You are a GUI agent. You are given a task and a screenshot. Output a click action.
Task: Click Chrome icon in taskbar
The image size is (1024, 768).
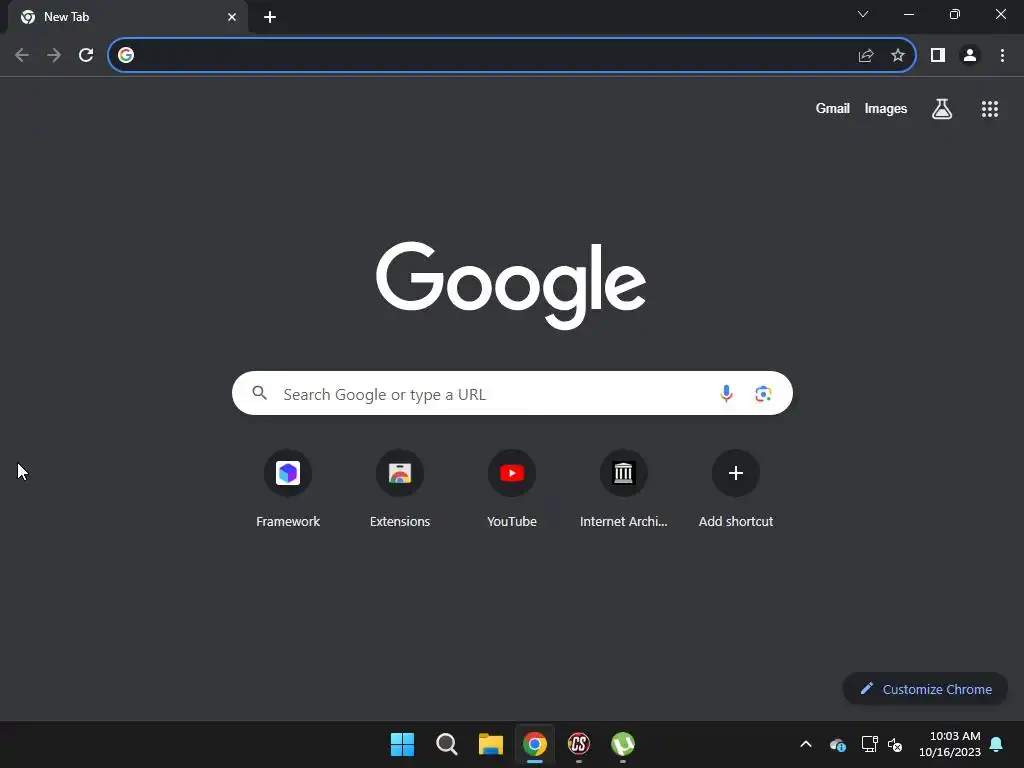click(x=535, y=744)
